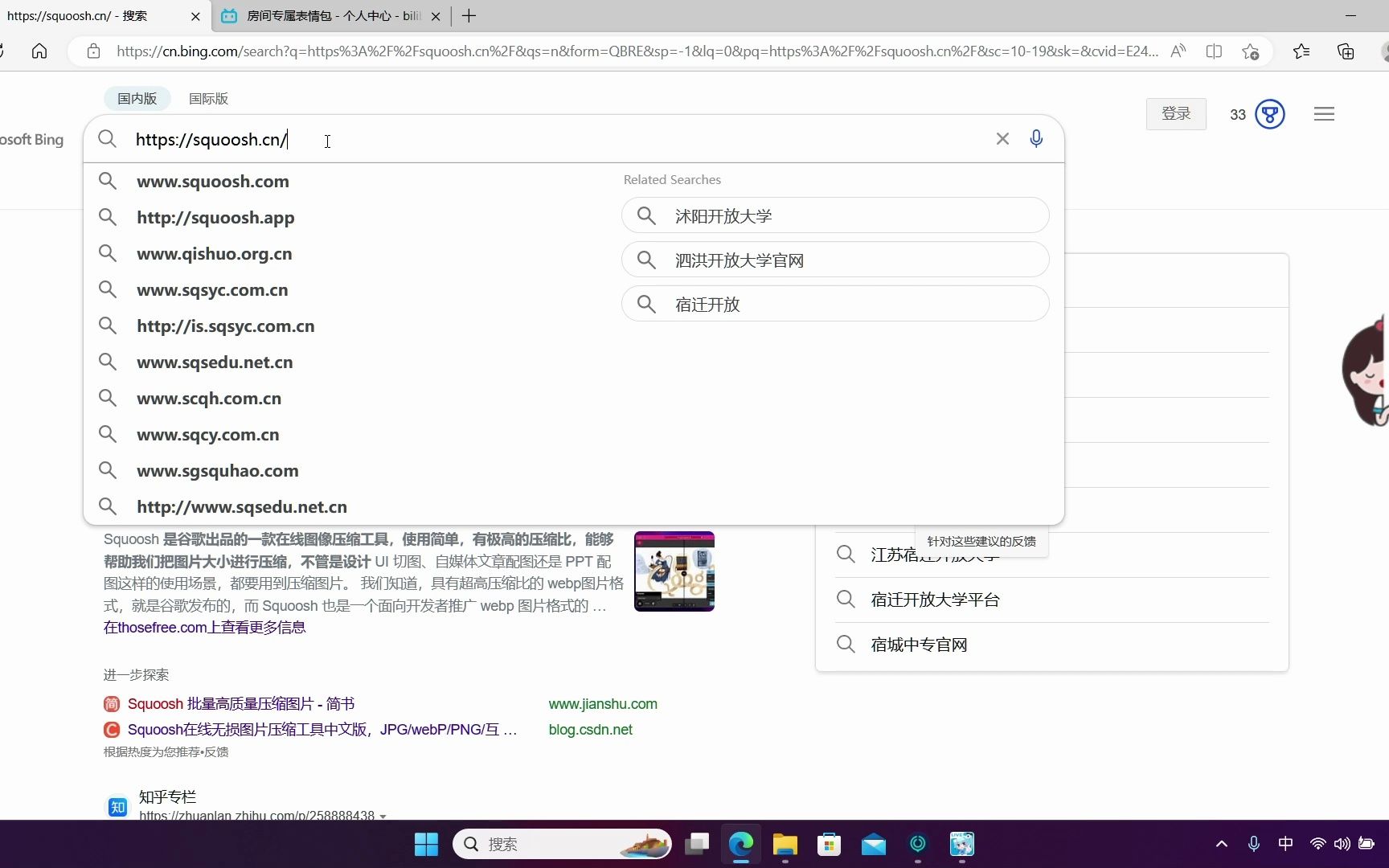
Task: Click the tray microphone icon
Action: 1253,844
